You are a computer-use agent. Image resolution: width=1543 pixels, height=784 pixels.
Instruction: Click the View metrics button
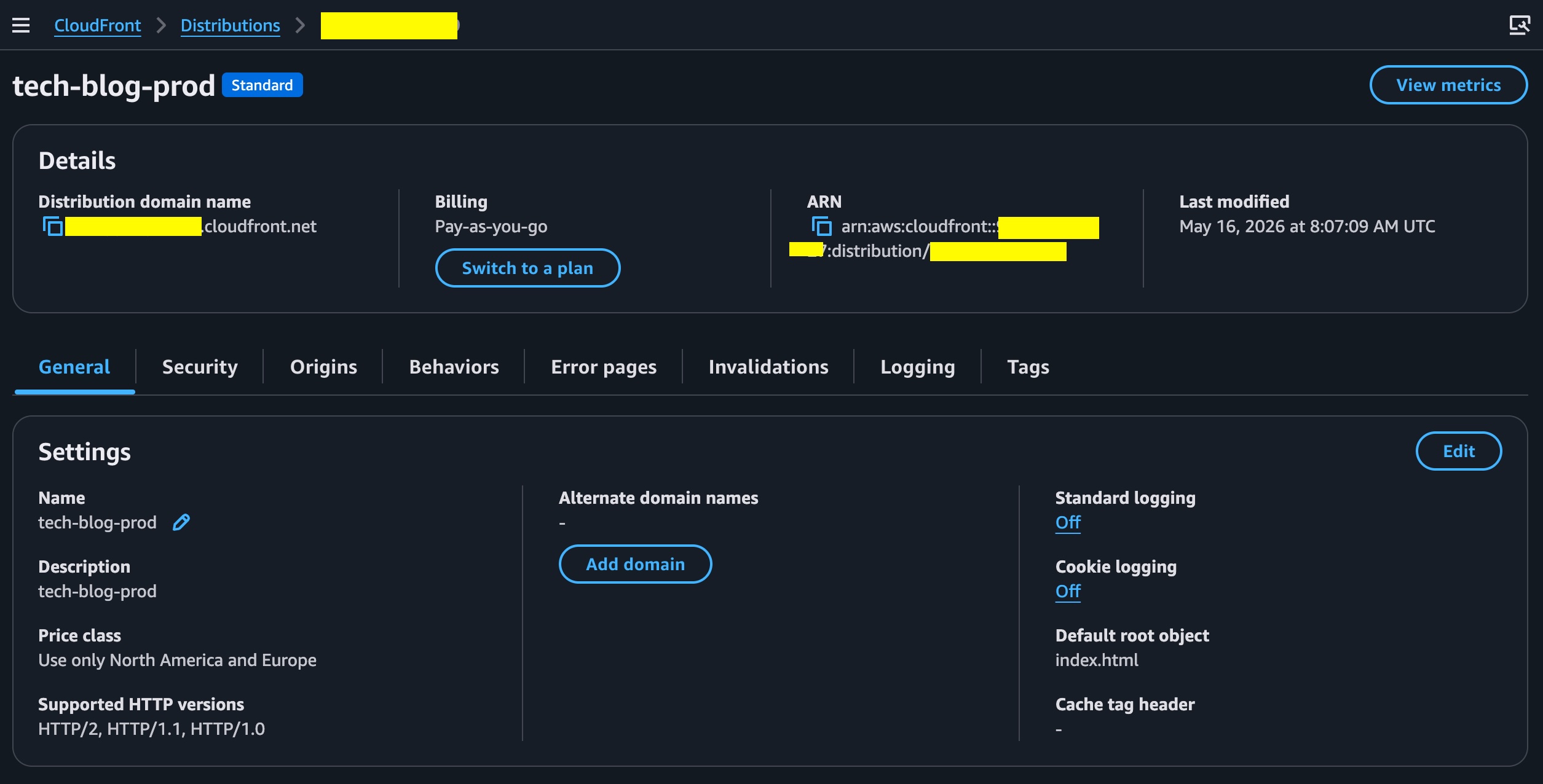tap(1448, 85)
